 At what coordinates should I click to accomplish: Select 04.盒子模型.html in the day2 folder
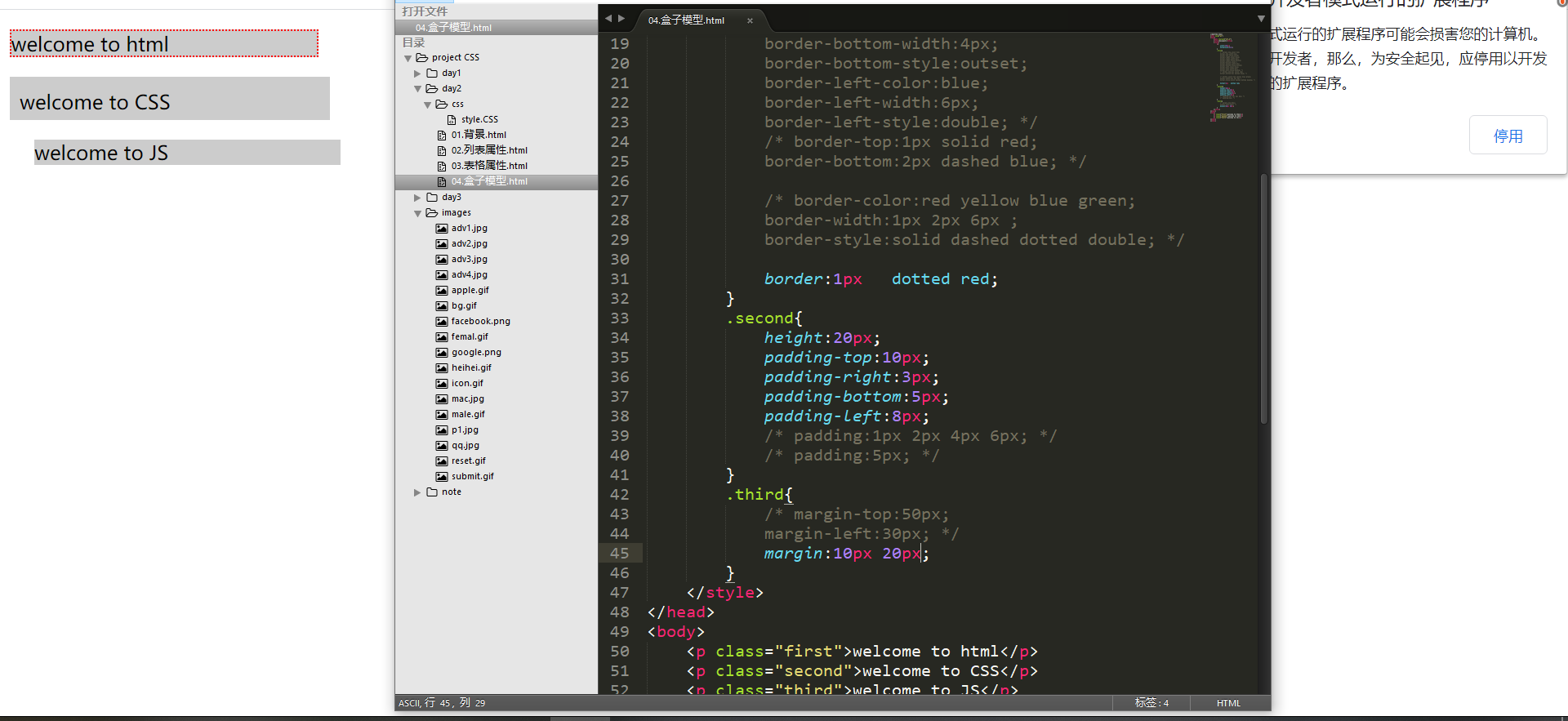click(x=497, y=181)
